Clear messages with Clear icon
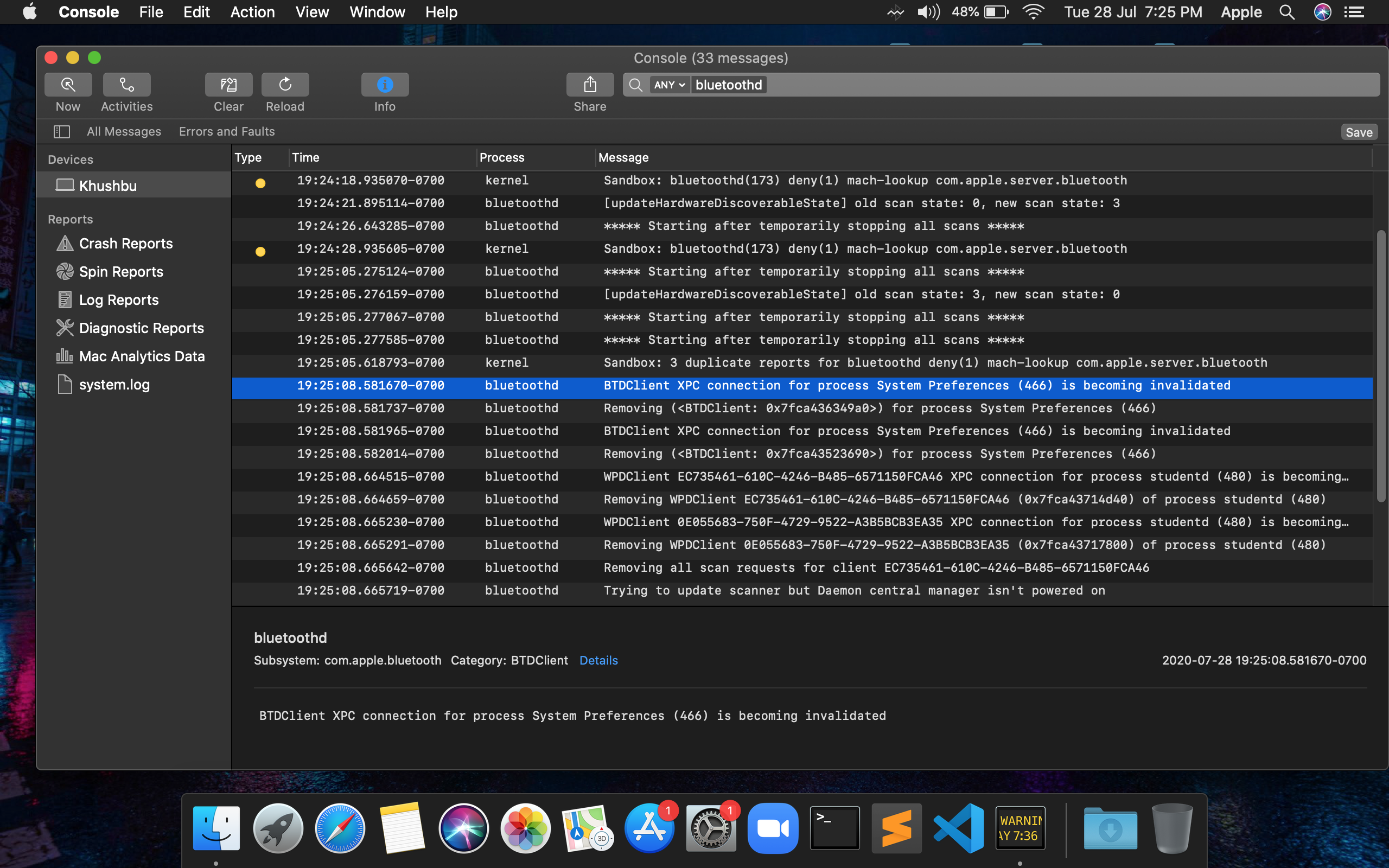Image resolution: width=1389 pixels, height=868 pixels. point(228,85)
